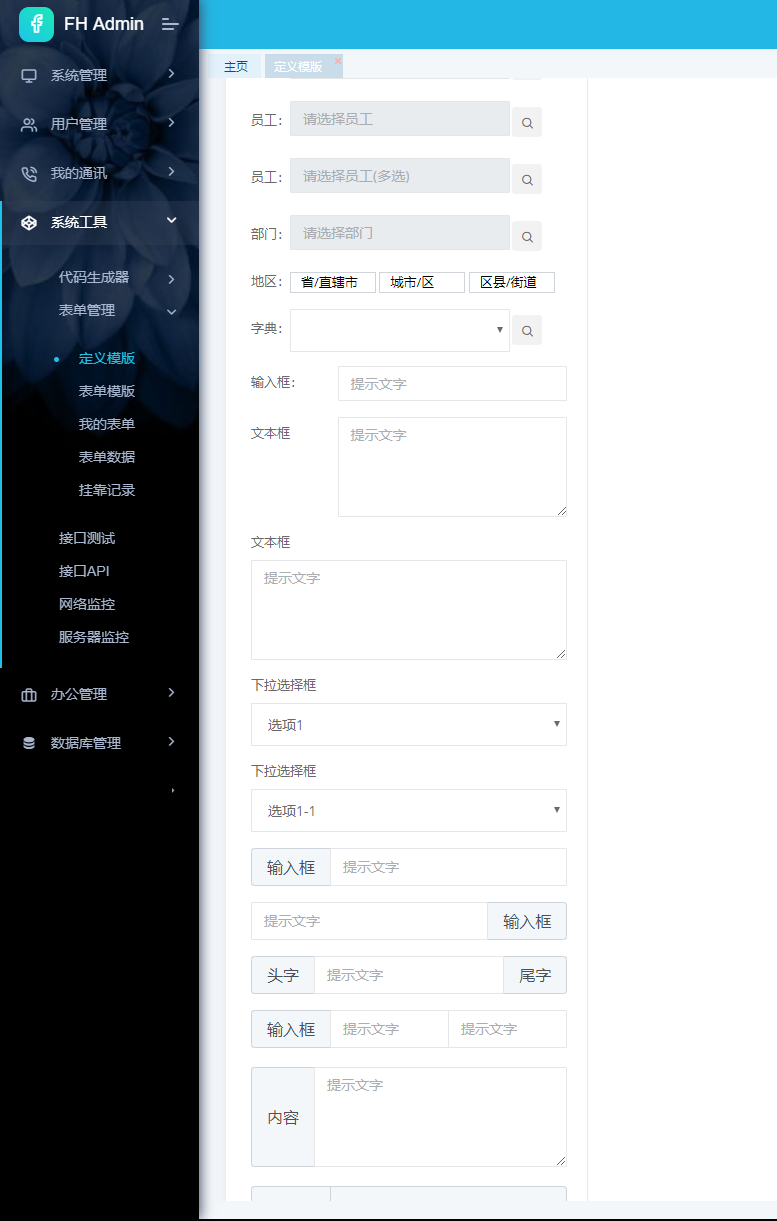Click search icon beside 请选择员工(多选) field
This screenshot has height=1221, width=777.
[x=527, y=179]
